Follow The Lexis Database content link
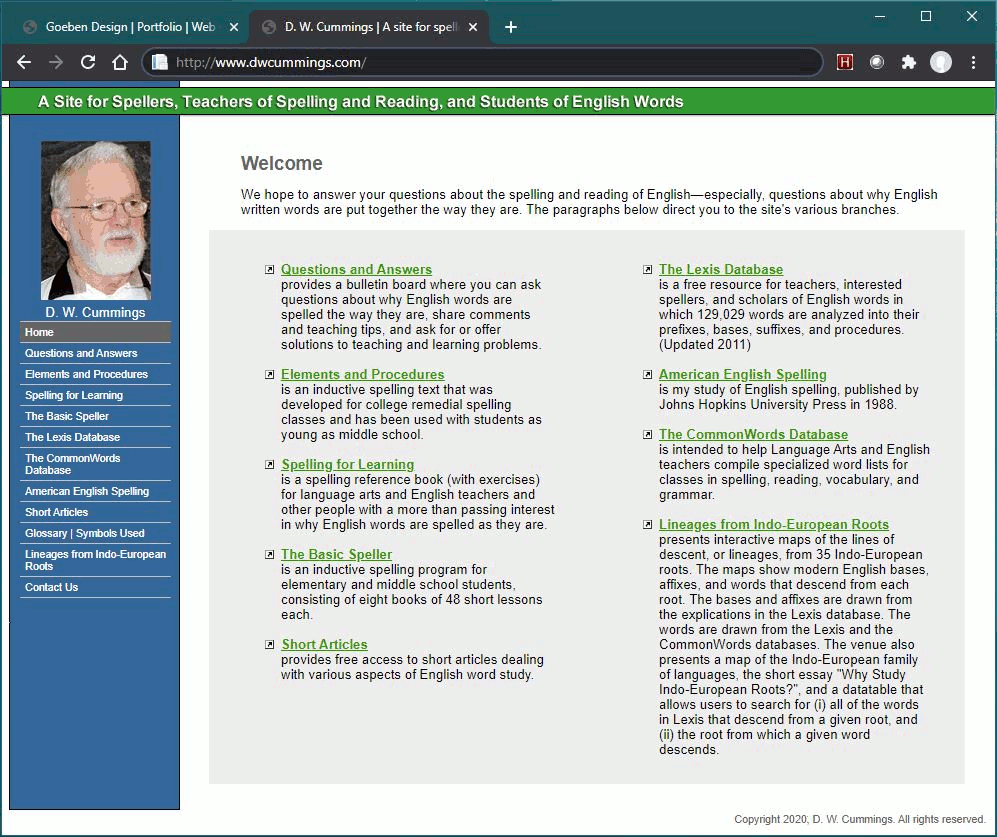This screenshot has height=837, width=997. click(721, 270)
